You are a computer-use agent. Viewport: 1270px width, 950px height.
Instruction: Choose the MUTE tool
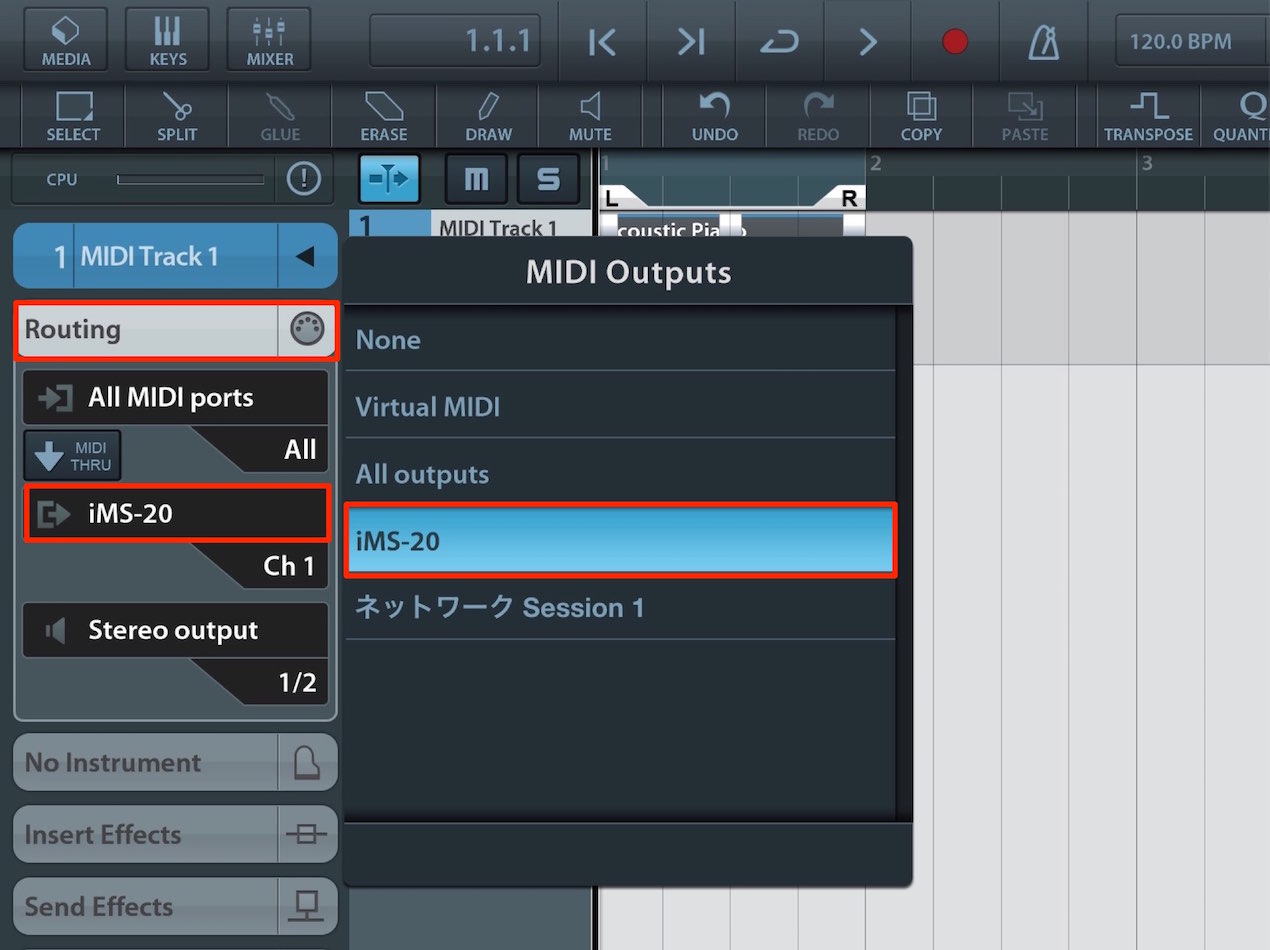coord(590,116)
